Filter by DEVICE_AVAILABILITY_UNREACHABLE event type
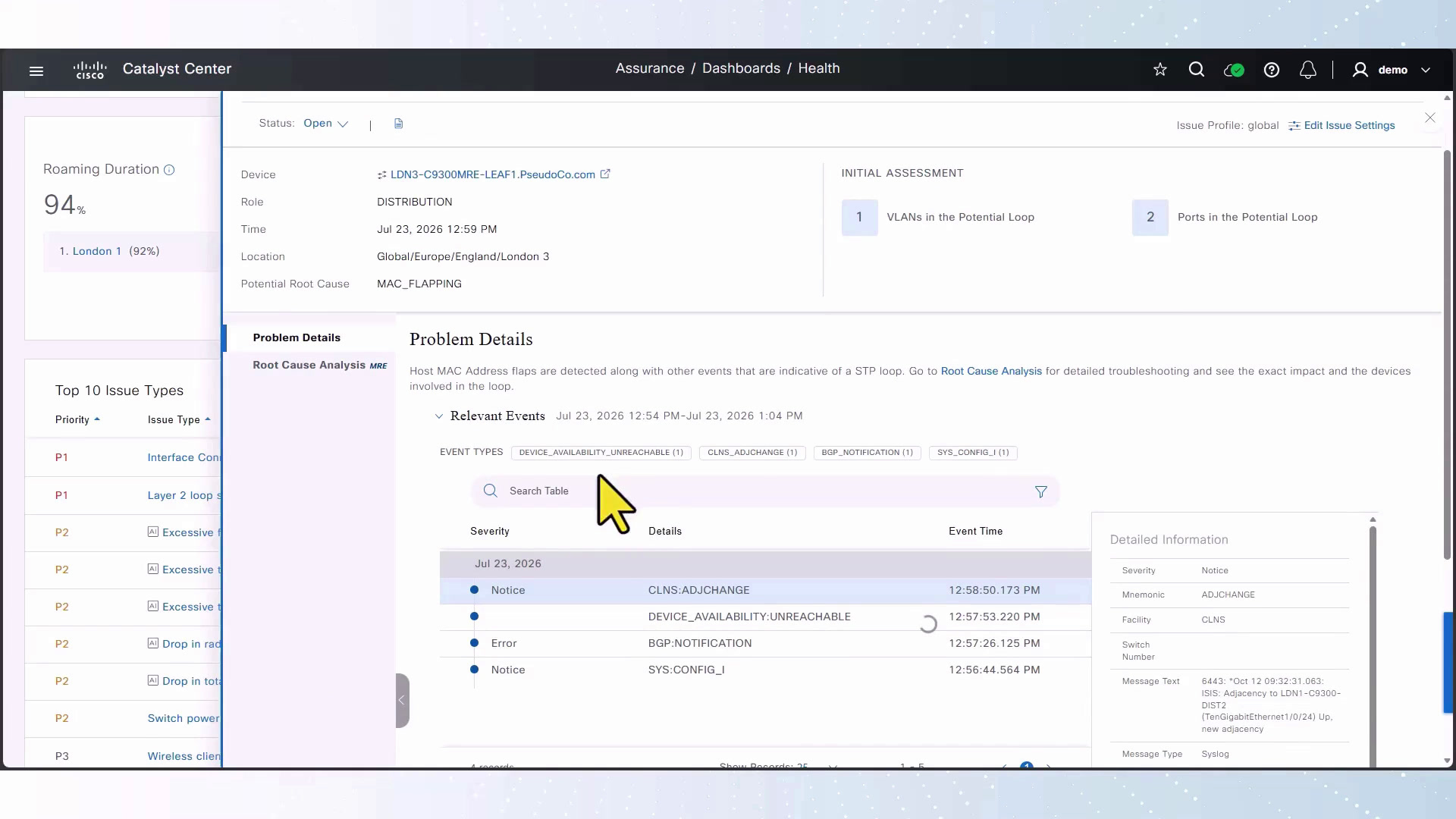The height and width of the screenshot is (819, 1456). pos(601,453)
